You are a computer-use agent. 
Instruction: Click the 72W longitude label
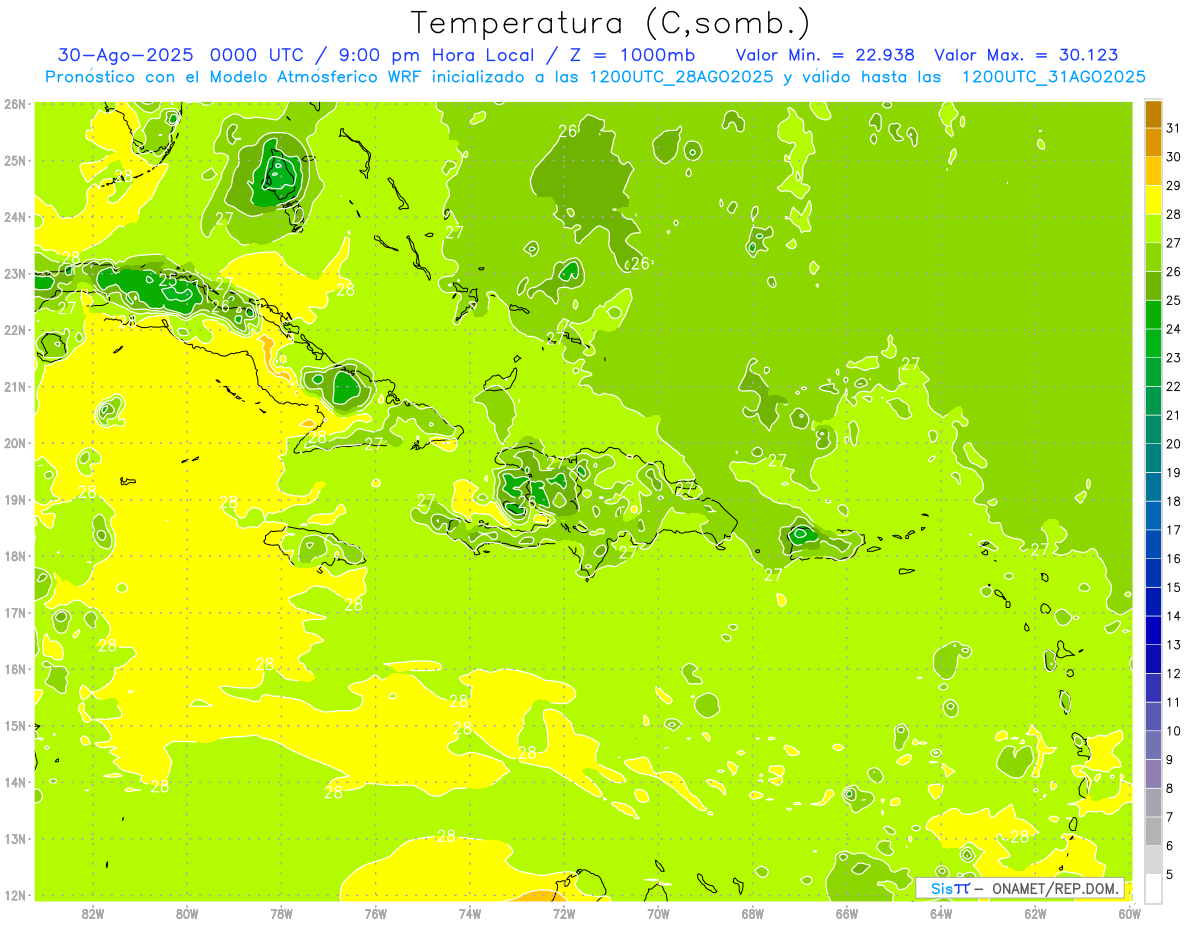(564, 913)
